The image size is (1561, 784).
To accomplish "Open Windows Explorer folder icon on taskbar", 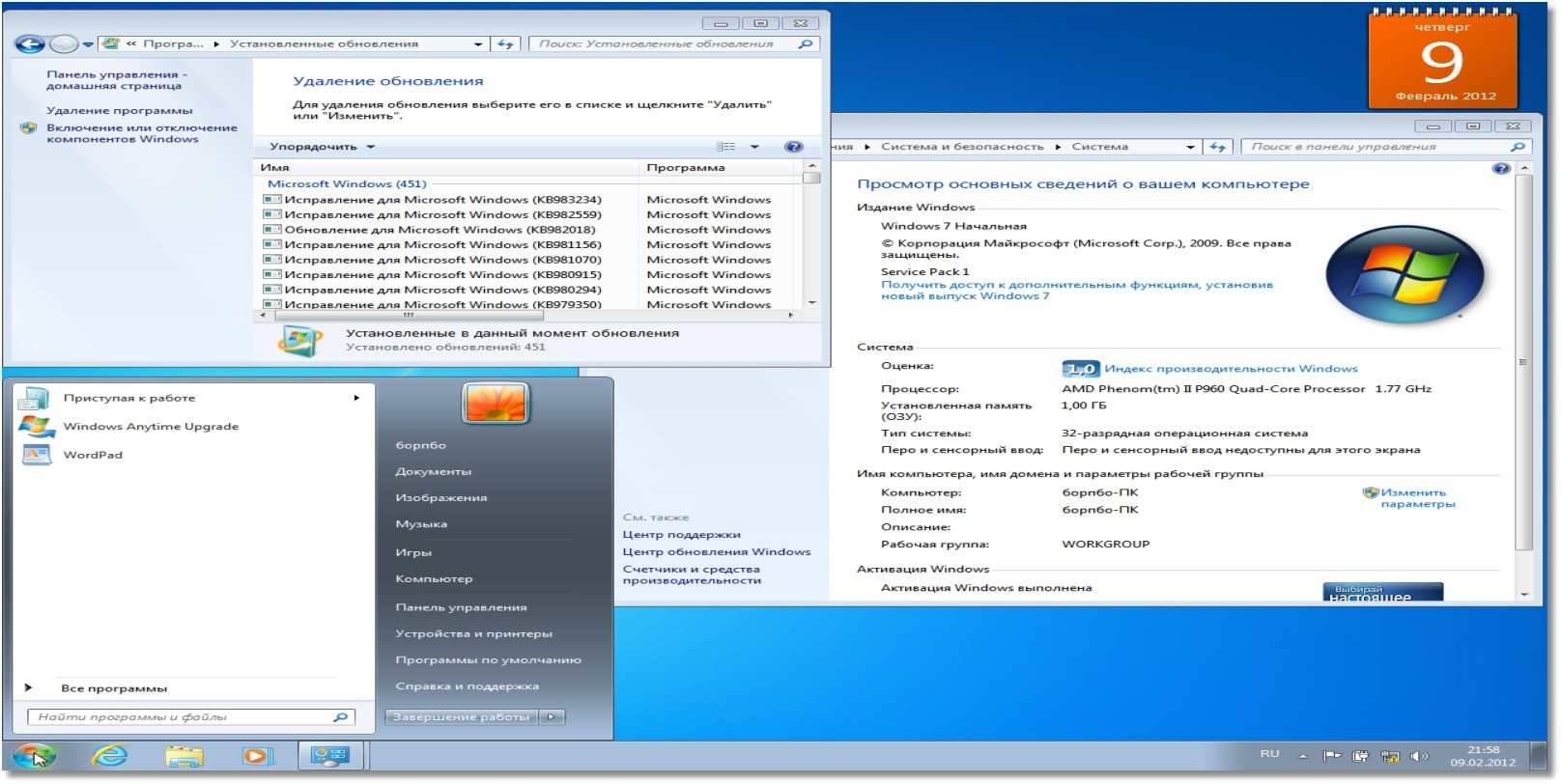I will click(184, 756).
